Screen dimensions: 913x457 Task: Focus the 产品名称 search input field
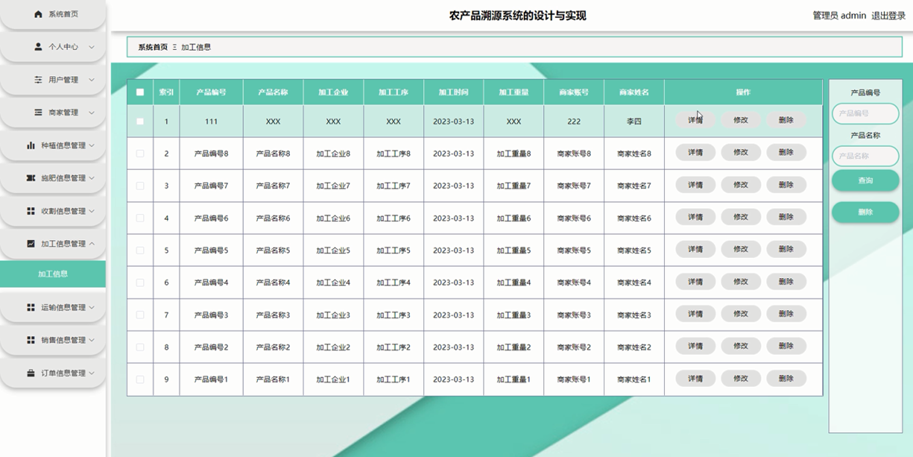point(865,156)
